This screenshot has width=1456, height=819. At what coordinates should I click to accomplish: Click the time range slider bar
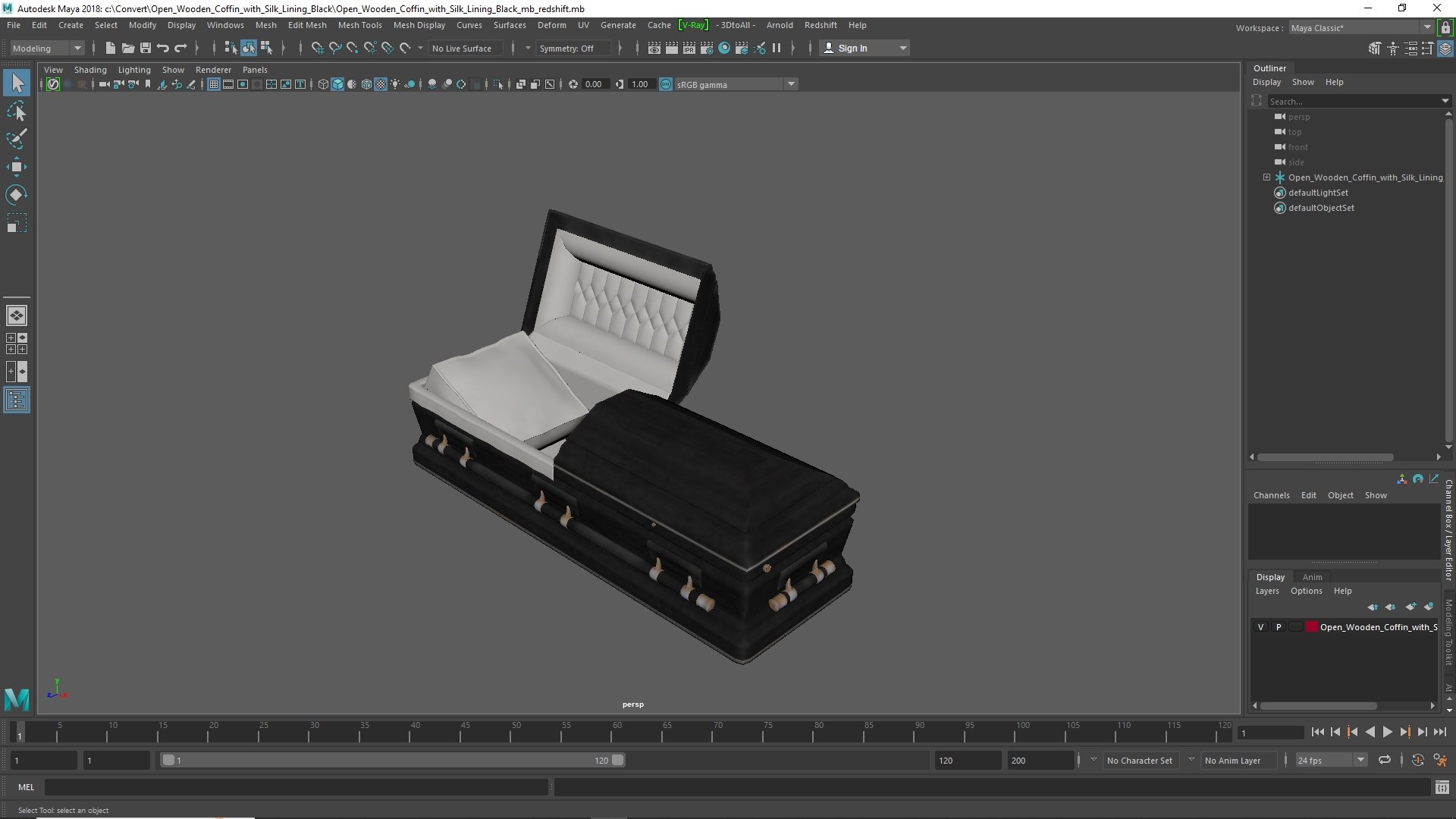point(392,760)
